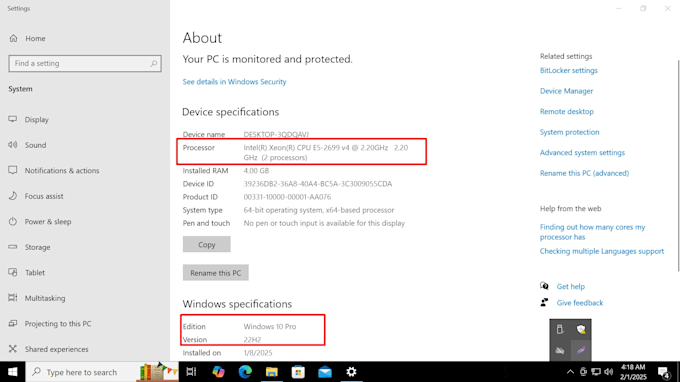This screenshot has width=680, height=382.
Task: Click the Rename this PC button
Action: (x=216, y=273)
